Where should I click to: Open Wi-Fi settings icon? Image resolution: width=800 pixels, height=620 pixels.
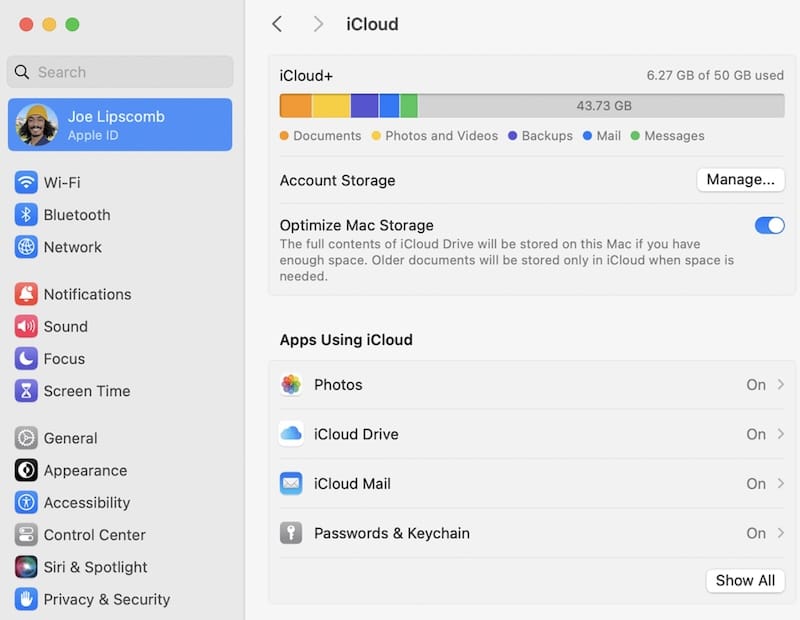pyautogui.click(x=26, y=182)
